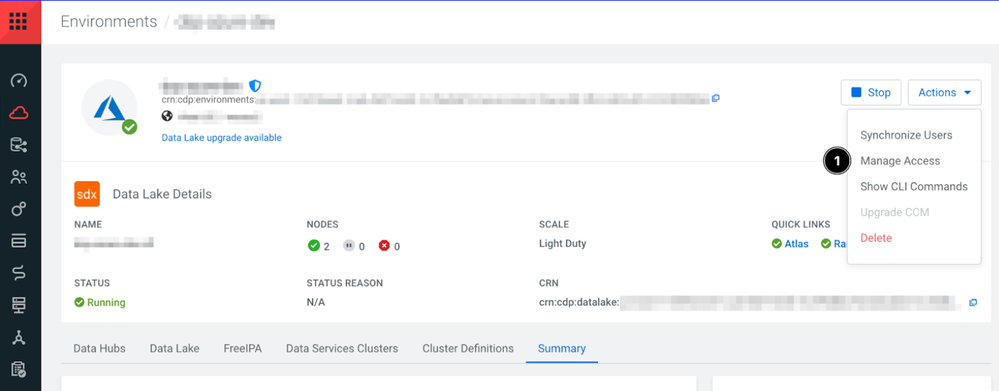This screenshot has width=999, height=391.
Task: Click the Data Lake Details heading
Action: pyautogui.click(x=162, y=194)
